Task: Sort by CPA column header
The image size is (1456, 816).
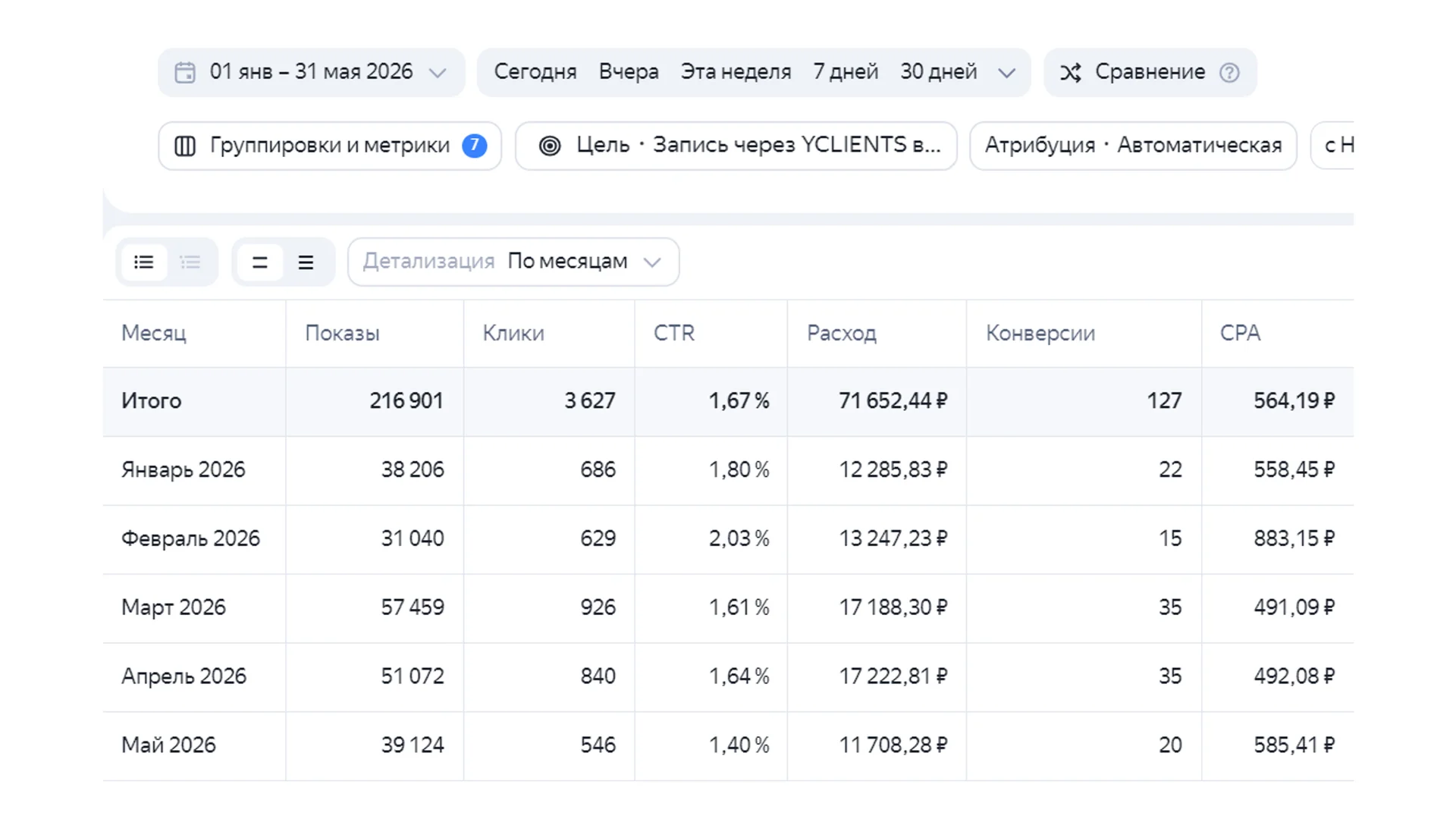Action: [1240, 334]
